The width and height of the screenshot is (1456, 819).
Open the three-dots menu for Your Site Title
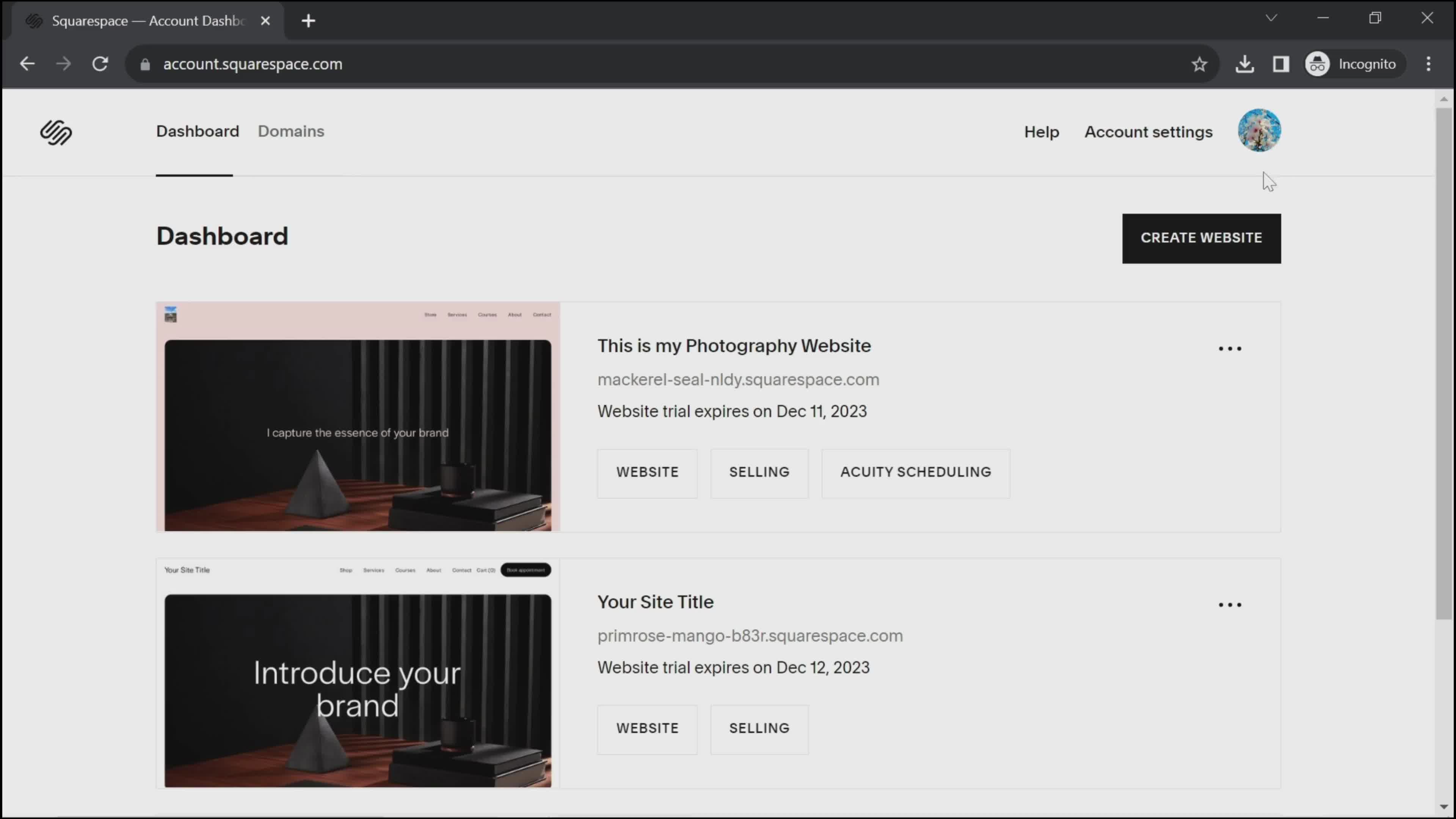pos(1229,605)
